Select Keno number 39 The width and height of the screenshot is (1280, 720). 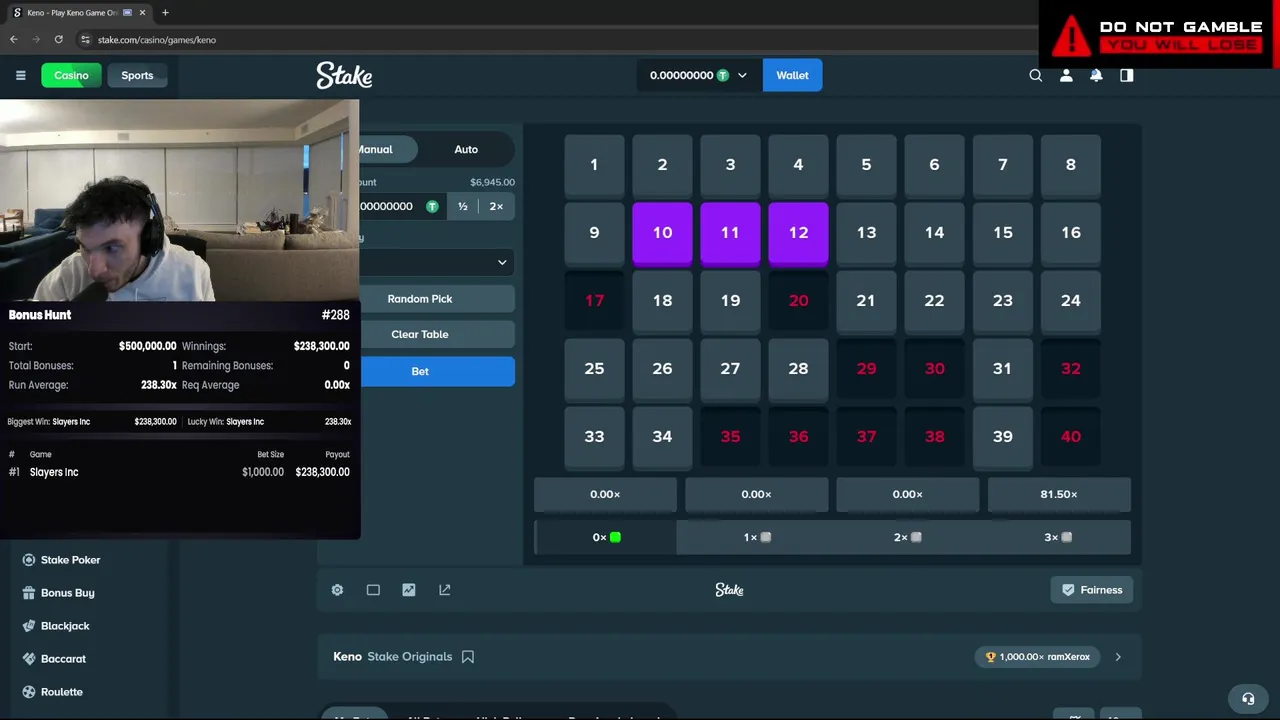pyautogui.click(x=1002, y=437)
